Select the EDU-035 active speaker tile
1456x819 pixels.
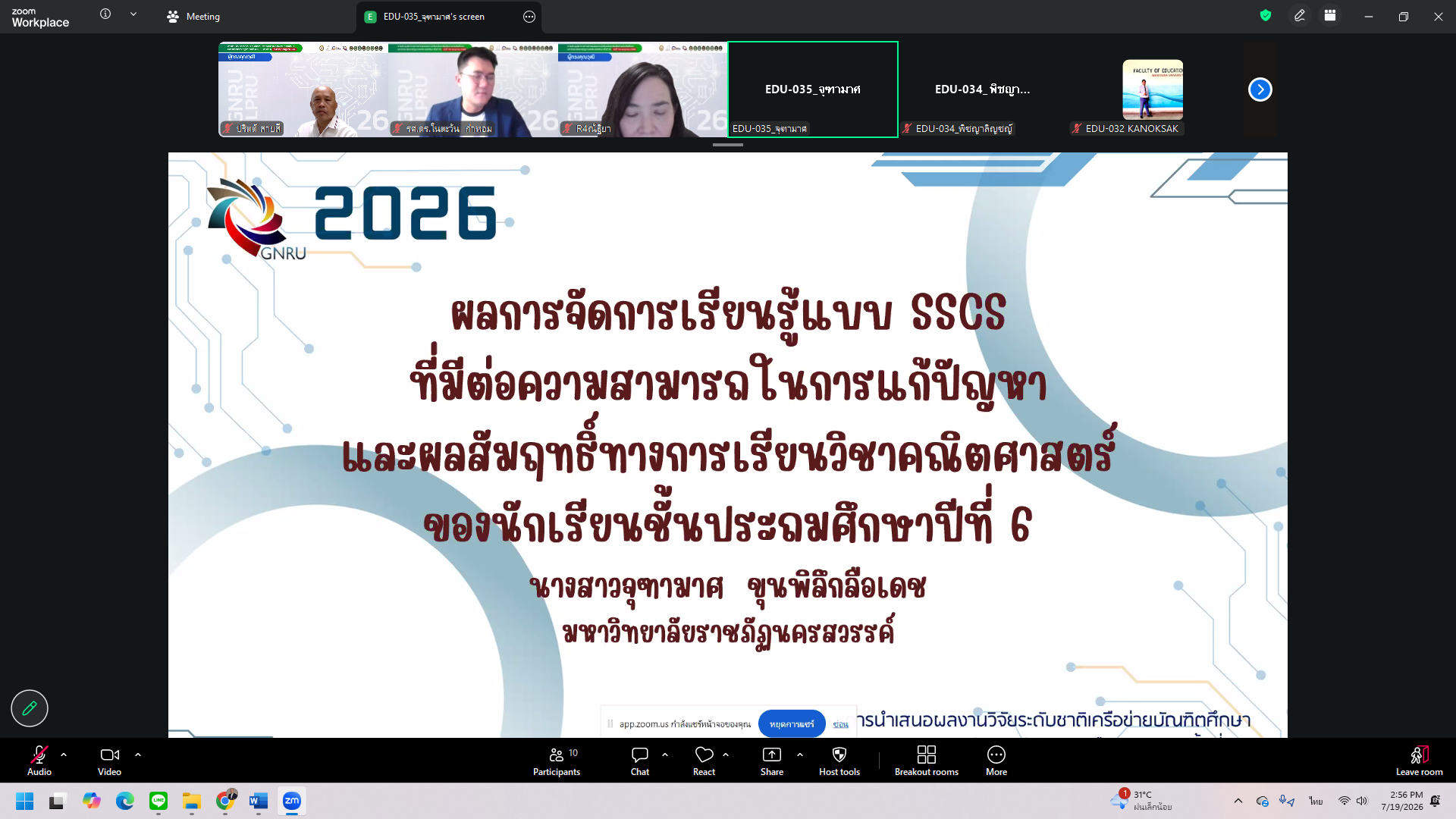(x=813, y=89)
